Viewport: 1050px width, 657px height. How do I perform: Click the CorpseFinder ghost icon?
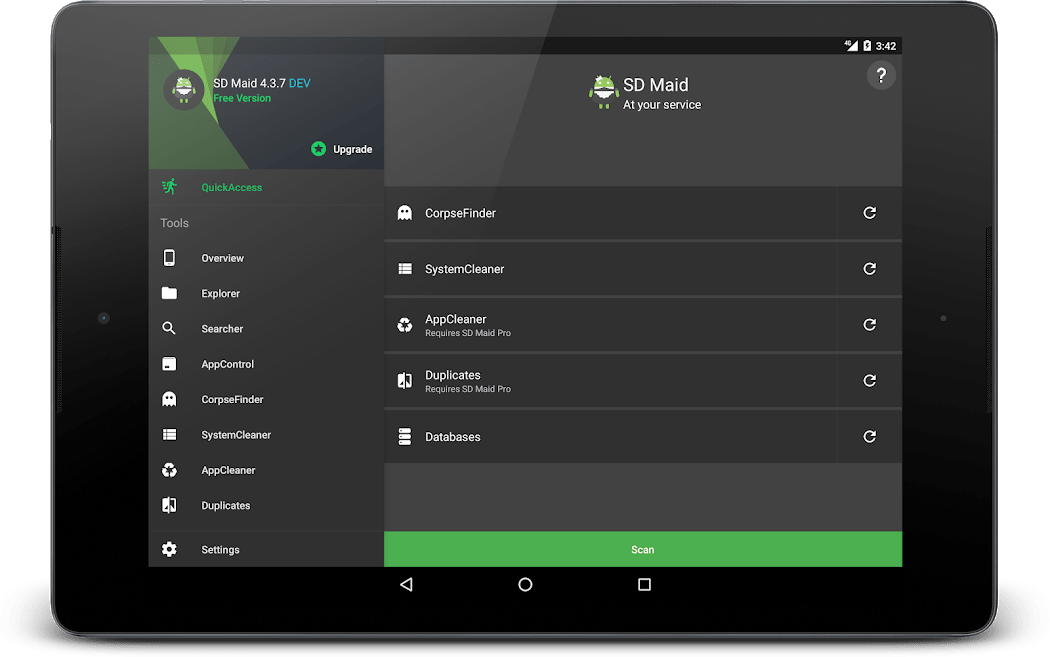[170, 398]
